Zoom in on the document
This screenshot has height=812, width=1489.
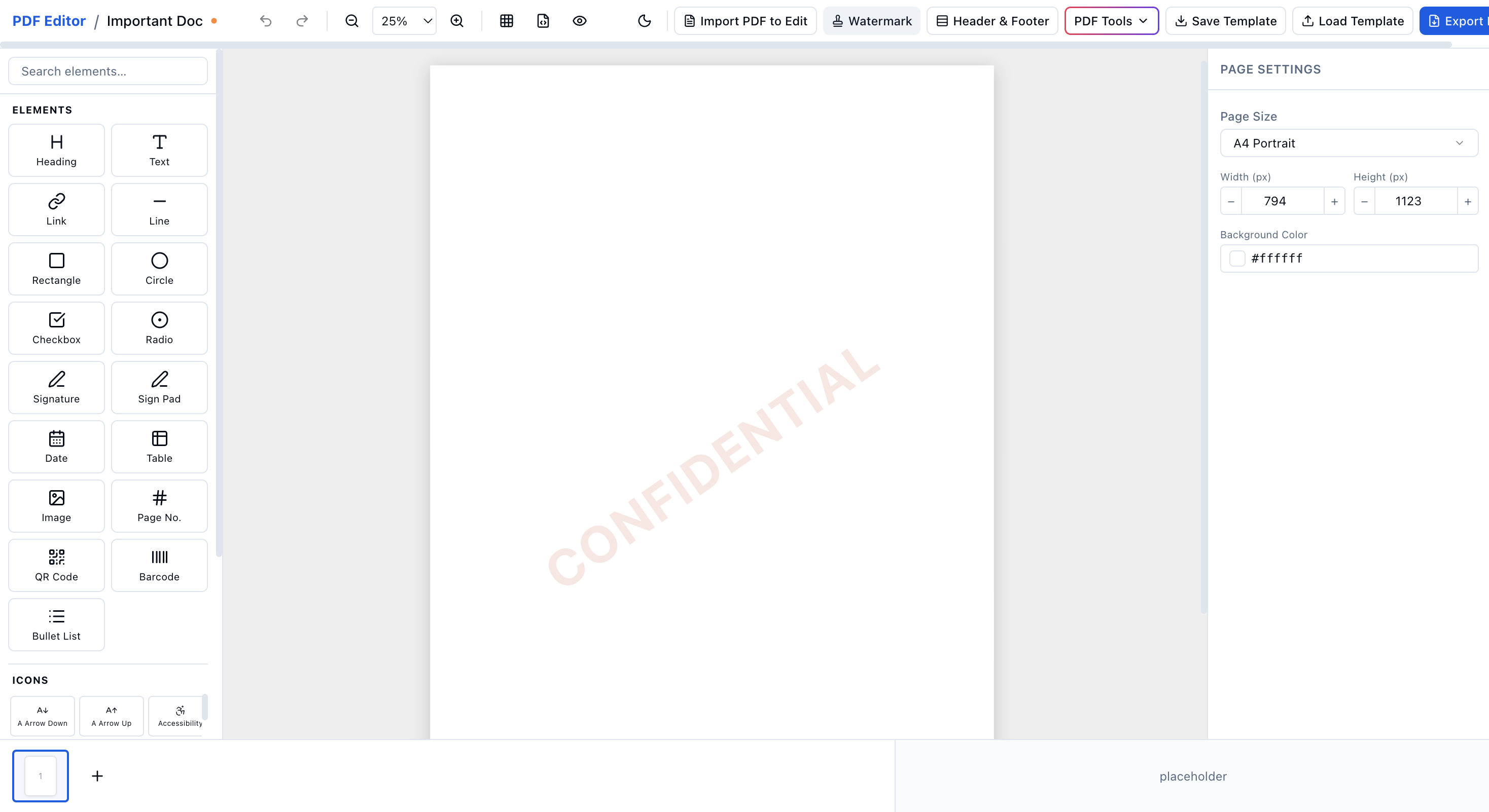pyautogui.click(x=456, y=21)
